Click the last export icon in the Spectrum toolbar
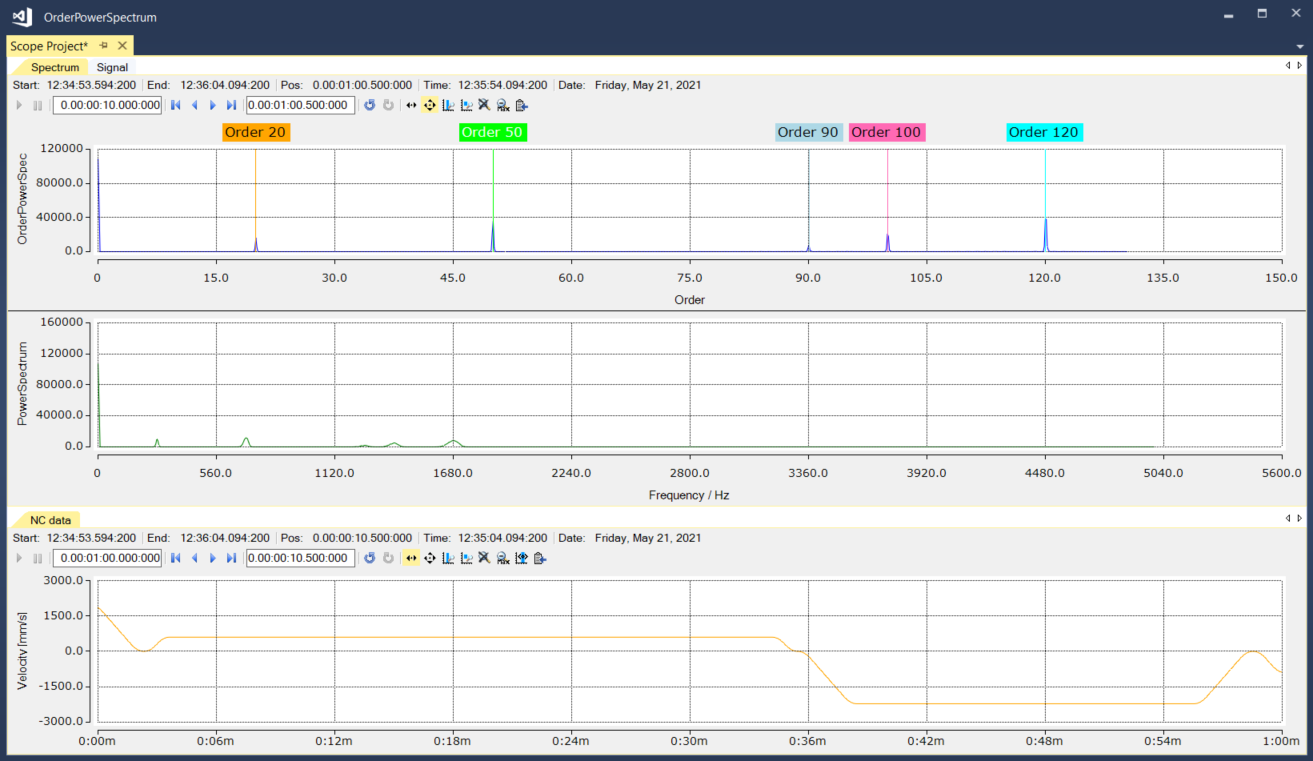 (521, 105)
